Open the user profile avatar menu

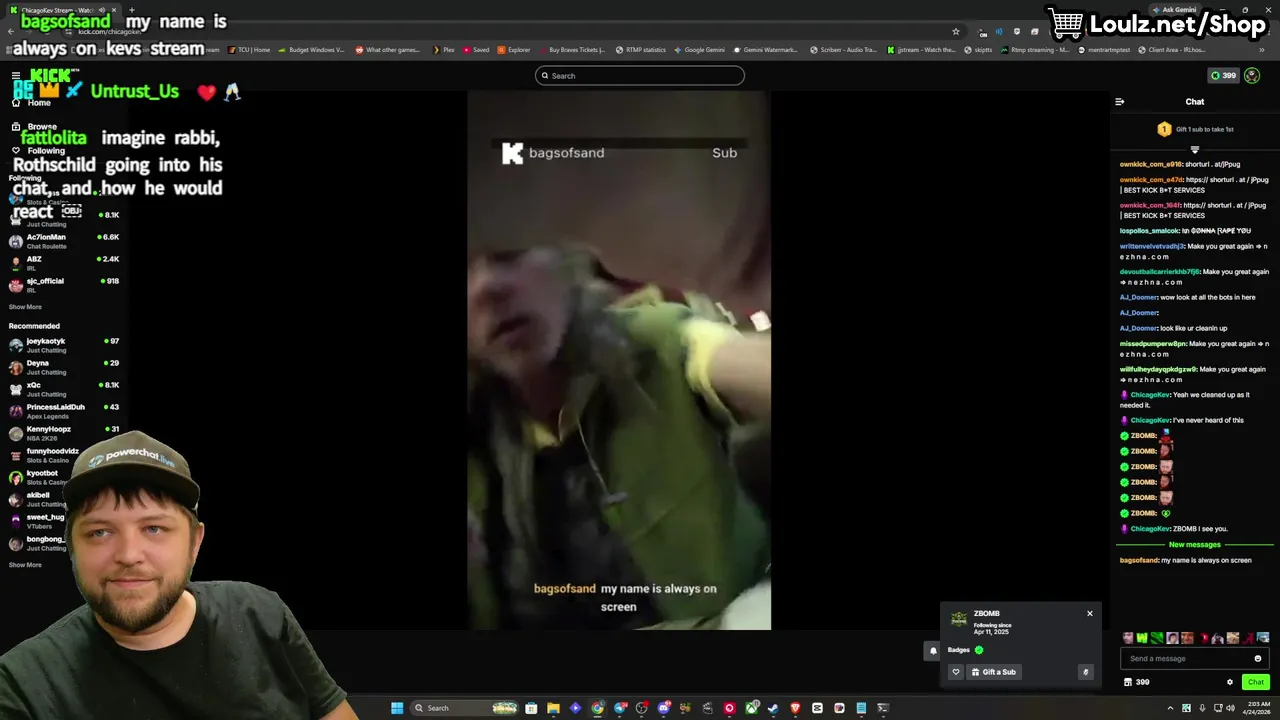tap(1252, 76)
